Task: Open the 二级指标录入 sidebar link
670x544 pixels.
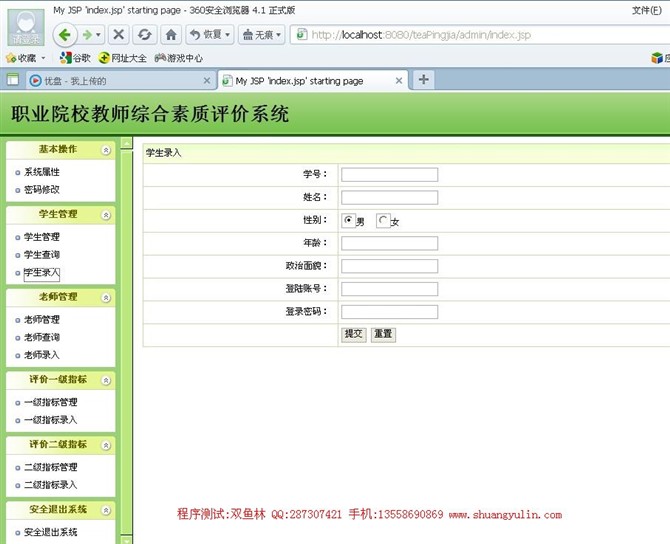Action: click(51, 485)
